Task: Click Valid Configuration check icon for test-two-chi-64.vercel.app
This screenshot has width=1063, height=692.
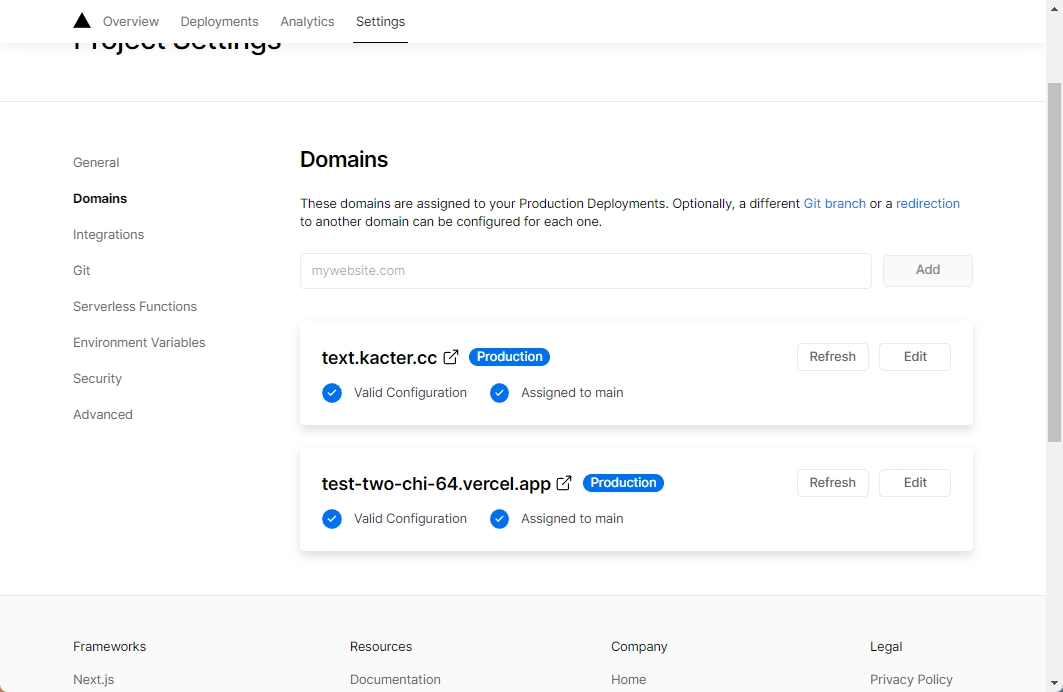Action: point(332,519)
